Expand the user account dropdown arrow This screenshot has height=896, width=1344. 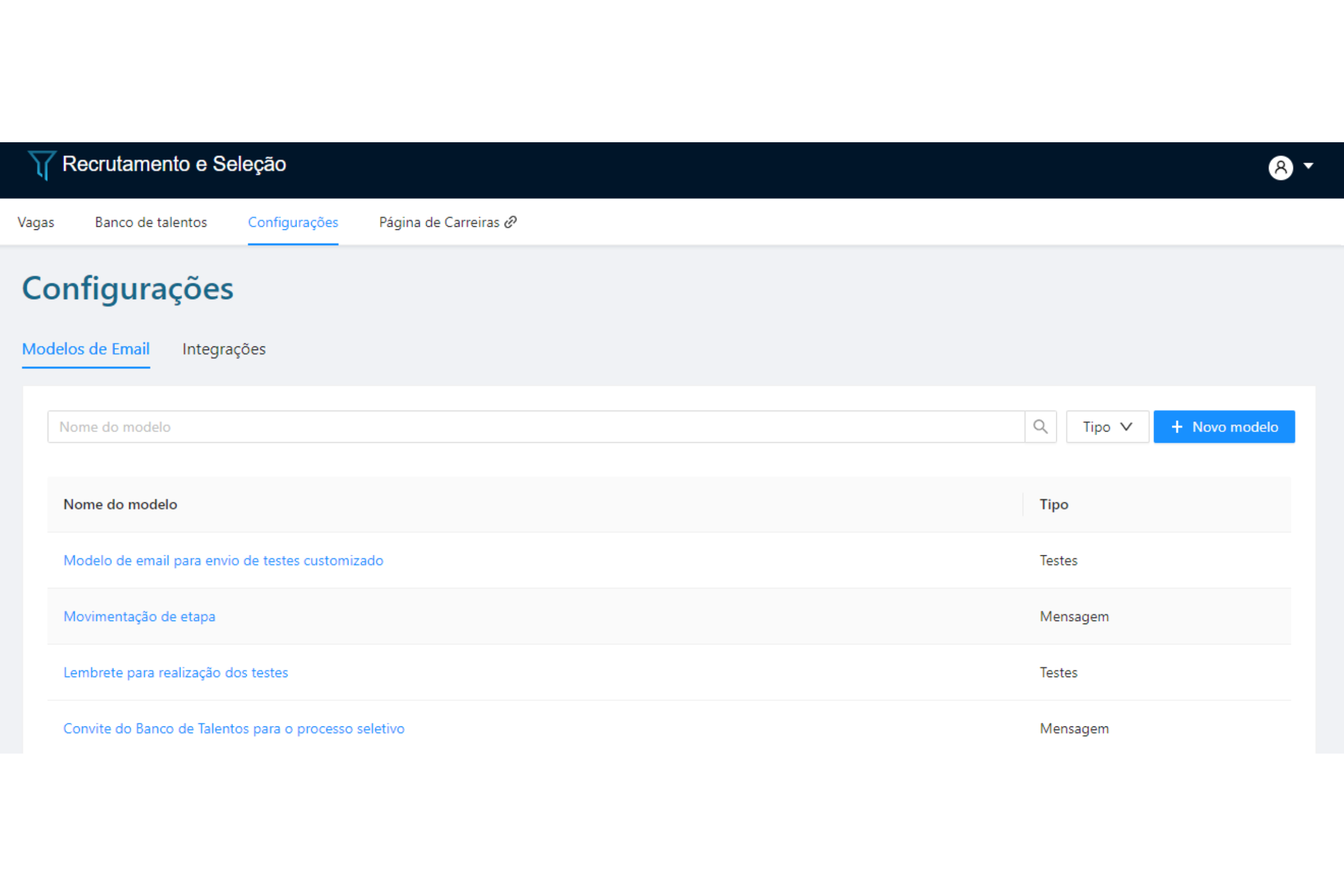[1308, 166]
